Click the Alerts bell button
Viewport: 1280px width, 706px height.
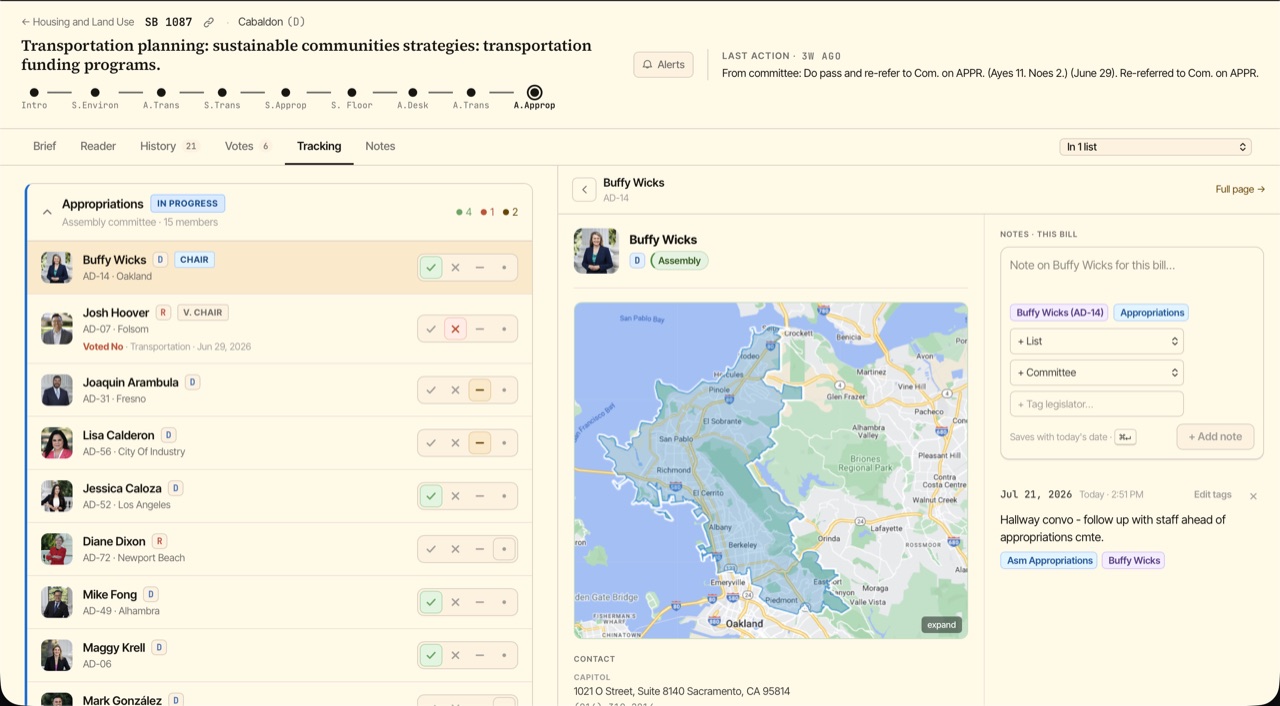663,64
